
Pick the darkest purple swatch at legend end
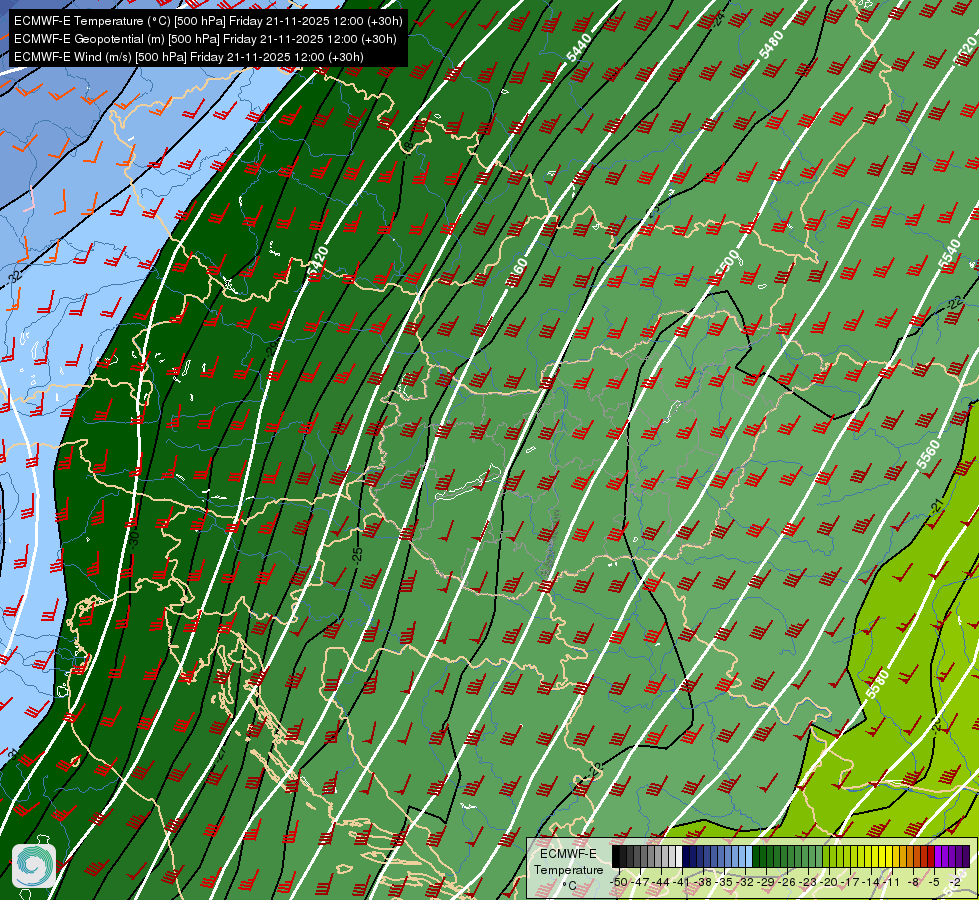tap(967, 856)
